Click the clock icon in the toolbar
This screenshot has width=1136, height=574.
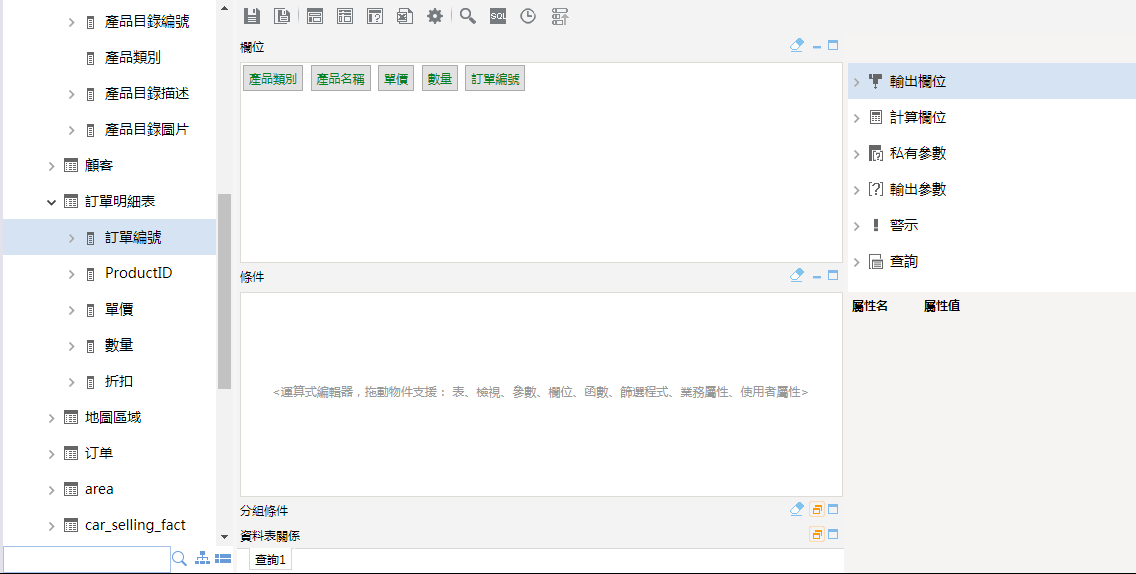528,16
